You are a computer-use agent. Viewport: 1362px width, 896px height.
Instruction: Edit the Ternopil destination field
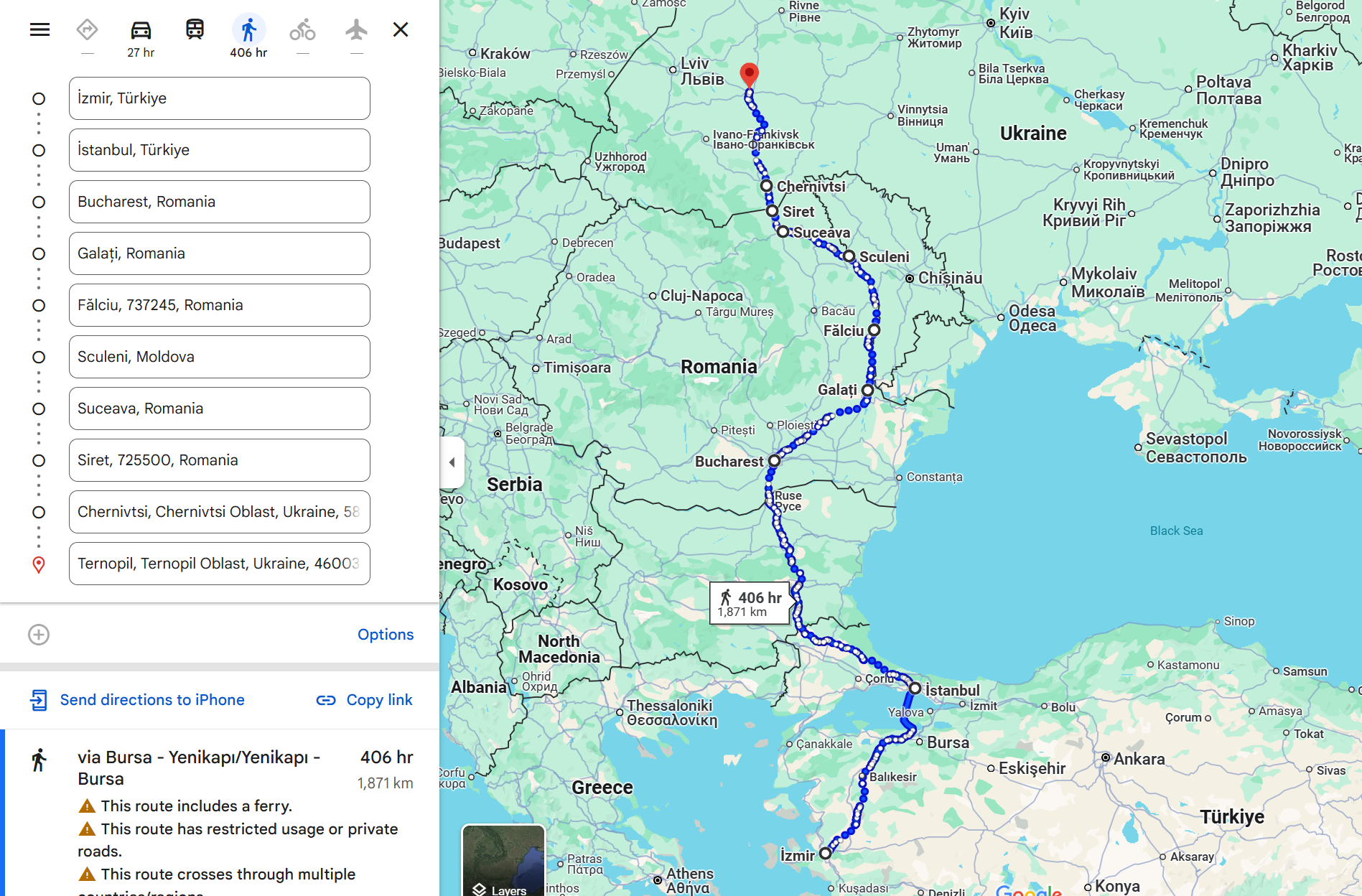[220, 564]
